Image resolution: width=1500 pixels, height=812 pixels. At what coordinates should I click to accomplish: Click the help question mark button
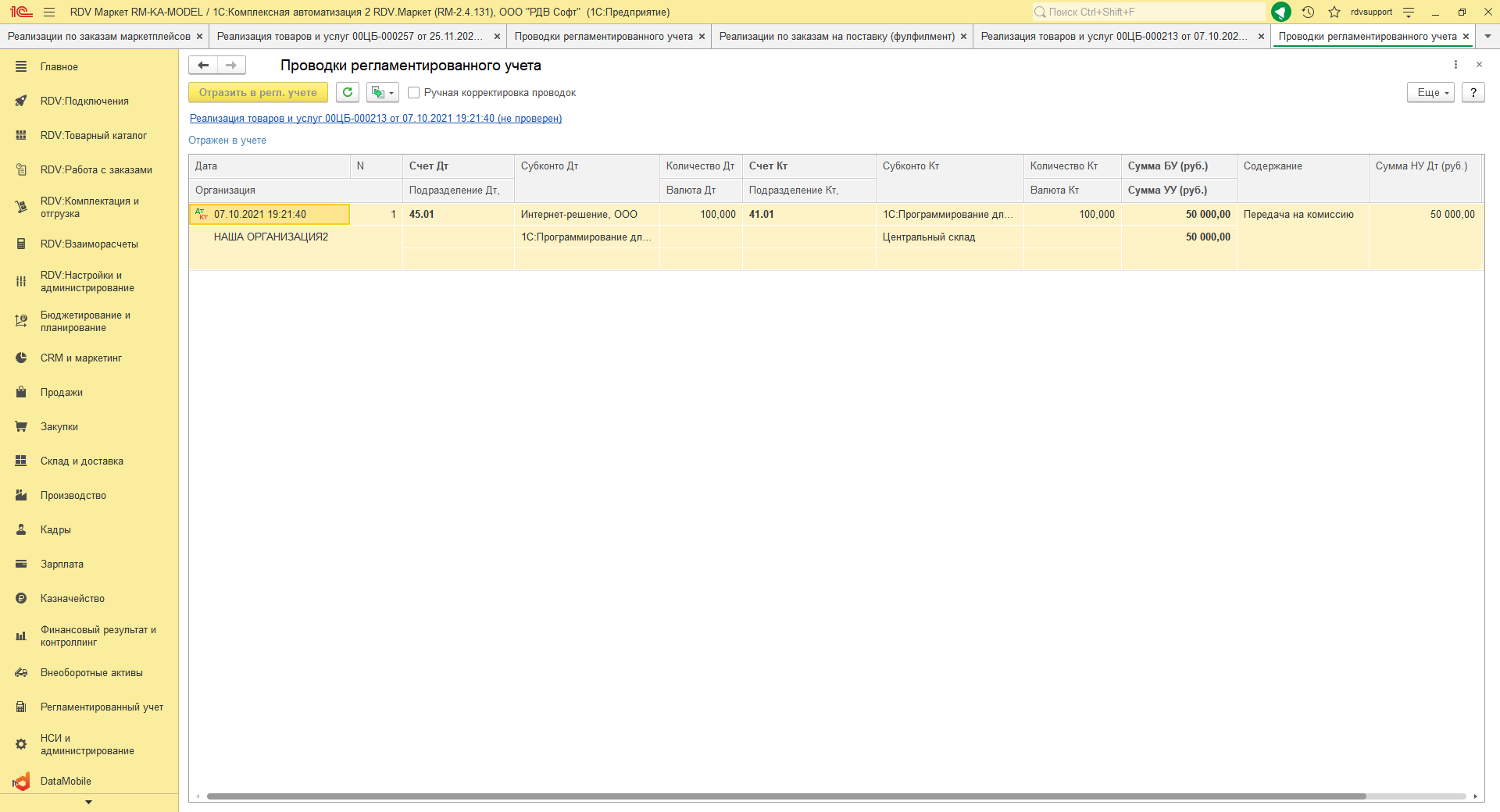pyautogui.click(x=1473, y=92)
